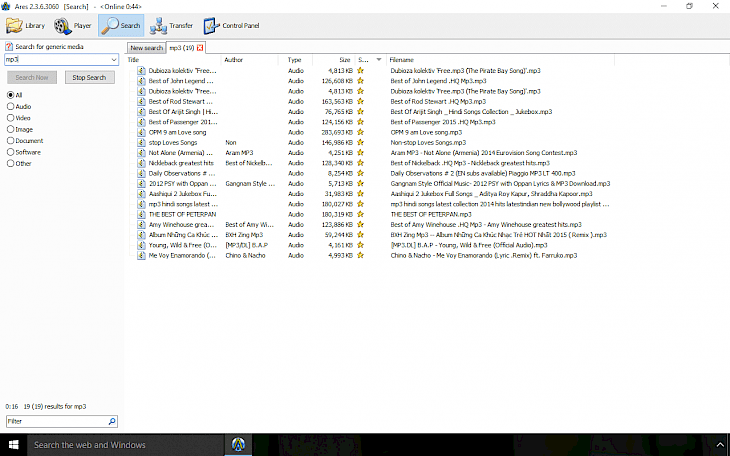Image resolution: width=730 pixels, height=456 pixels.
Task: Click the Search Now button
Action: click(32, 77)
